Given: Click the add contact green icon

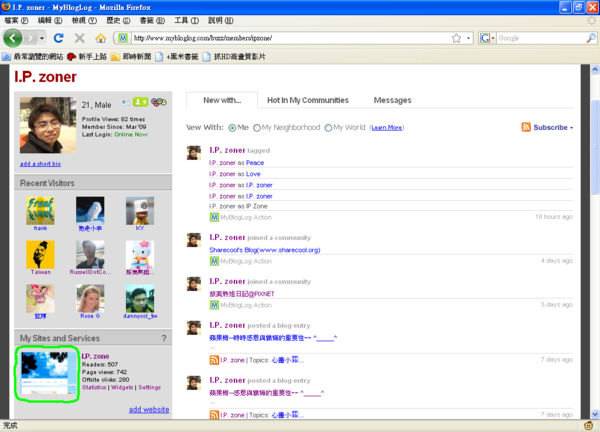Looking at the screenshot, I should pos(140,102).
